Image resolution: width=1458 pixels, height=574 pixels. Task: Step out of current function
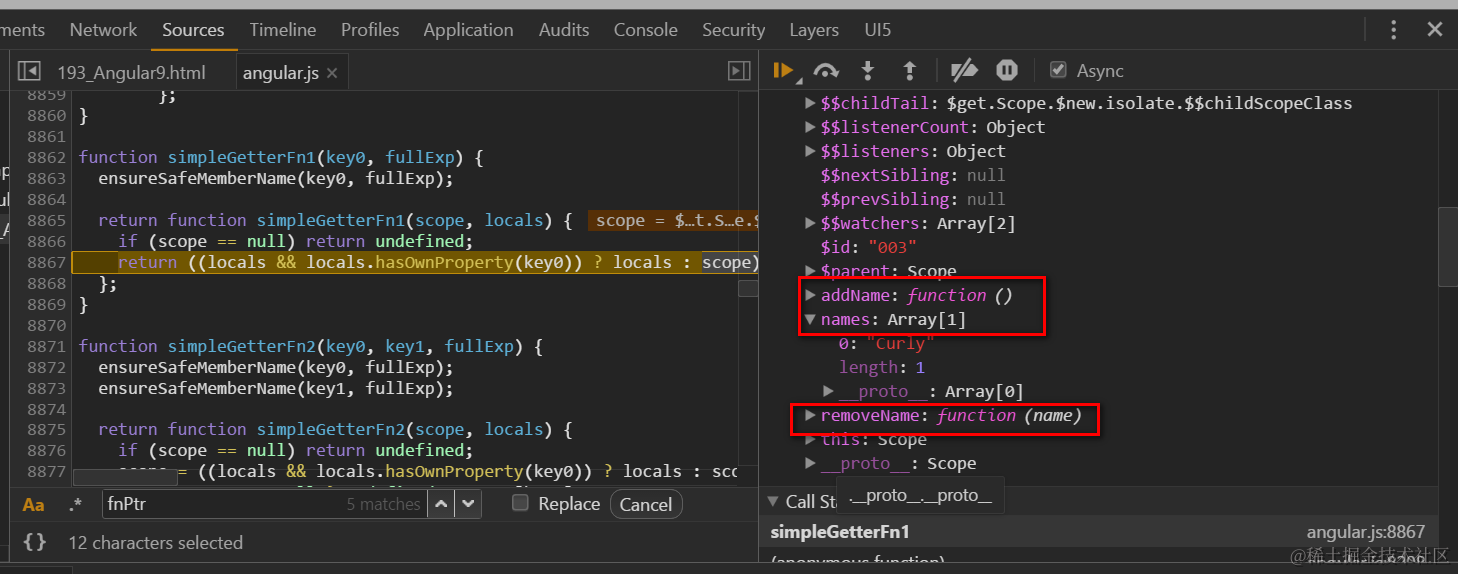[909, 70]
